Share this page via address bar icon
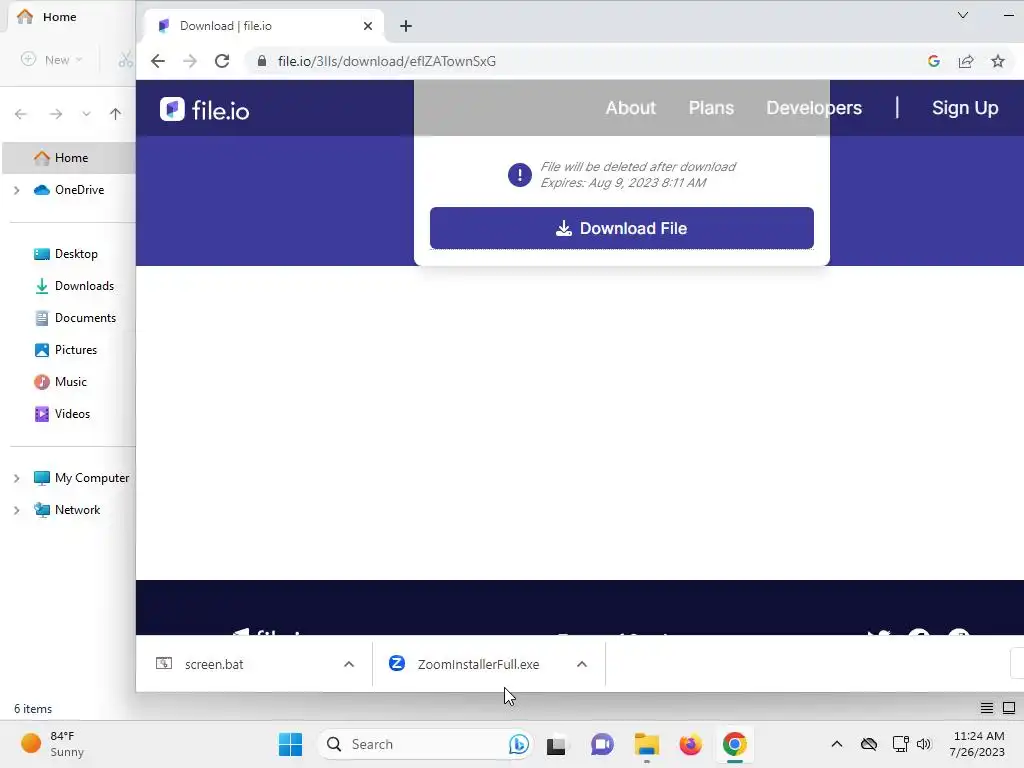 click(966, 61)
